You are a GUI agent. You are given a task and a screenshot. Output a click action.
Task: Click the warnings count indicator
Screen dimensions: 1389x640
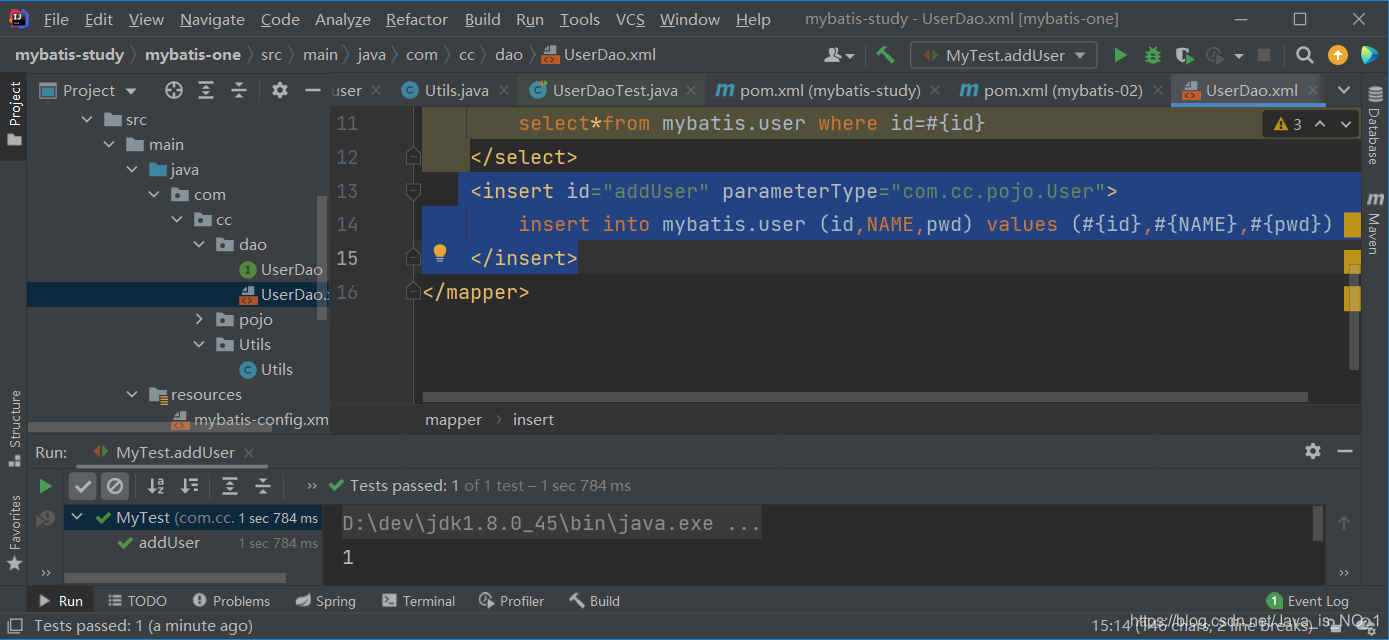(x=1288, y=124)
